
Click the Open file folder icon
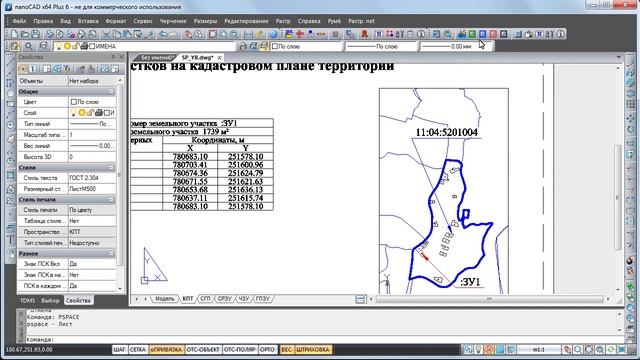(25, 34)
